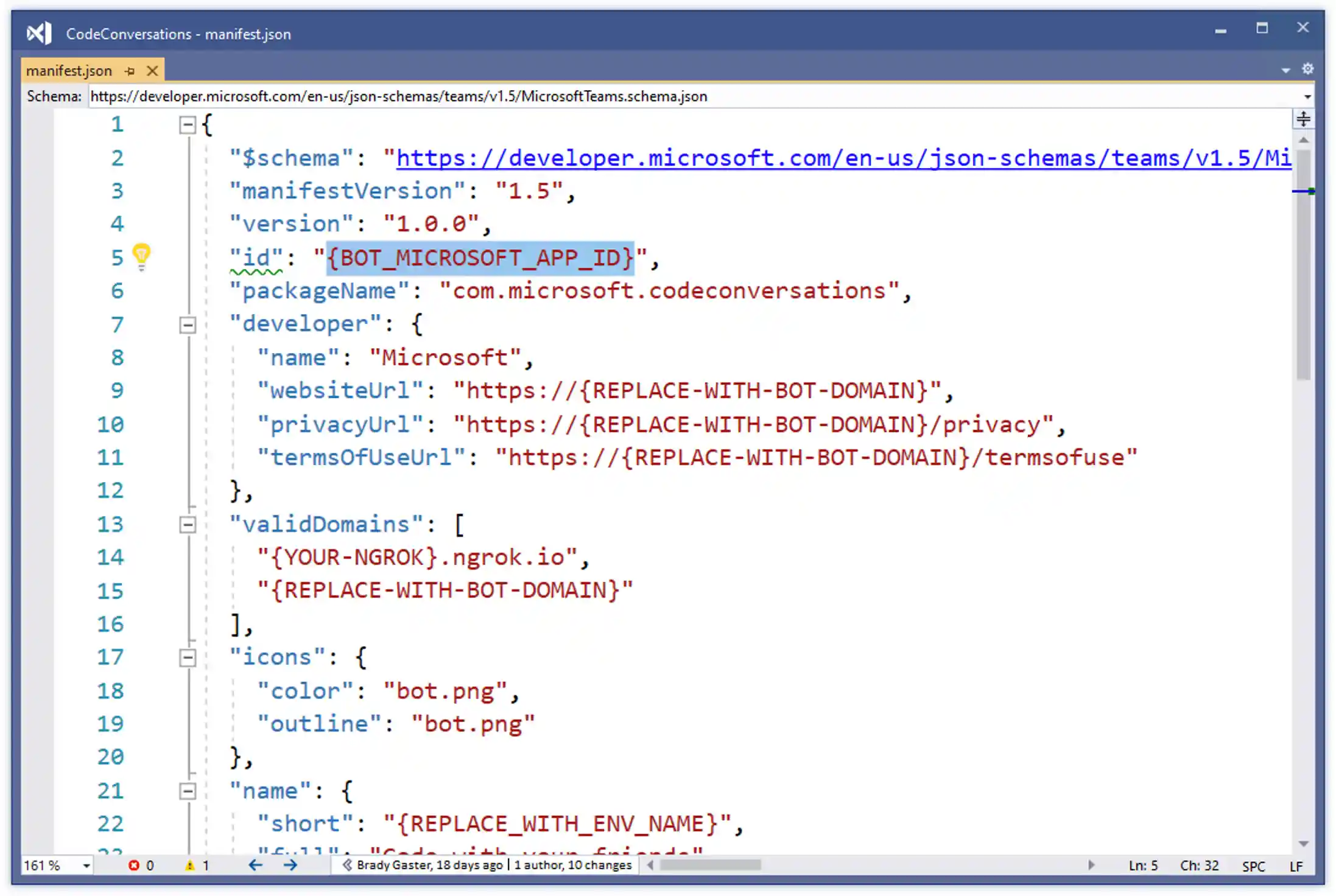The width and height of the screenshot is (1336, 896).
Task: Open the 161 % zoom dropdown
Action: (86, 866)
